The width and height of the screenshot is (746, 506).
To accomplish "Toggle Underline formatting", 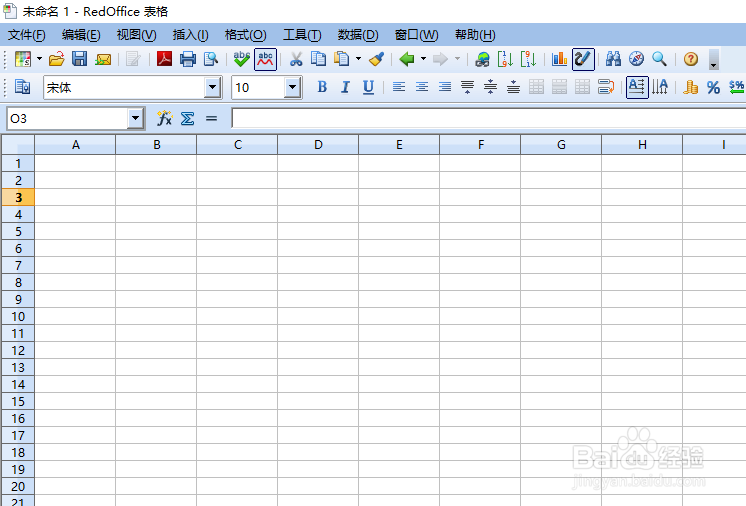I will (x=368, y=87).
